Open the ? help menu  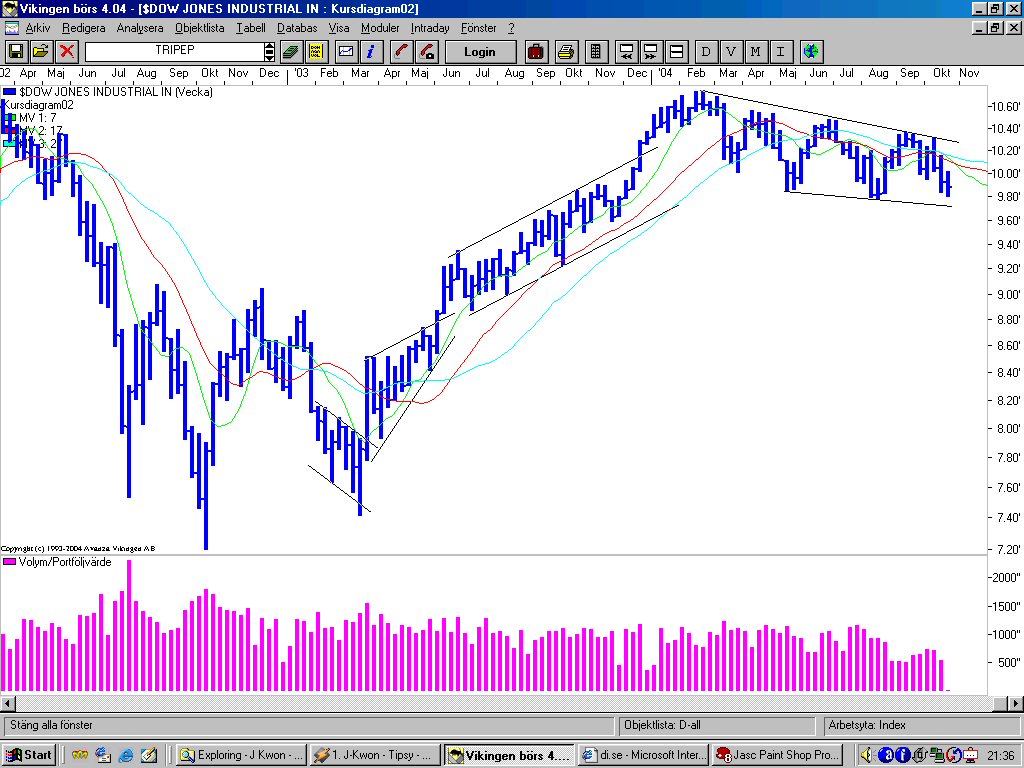click(511, 28)
